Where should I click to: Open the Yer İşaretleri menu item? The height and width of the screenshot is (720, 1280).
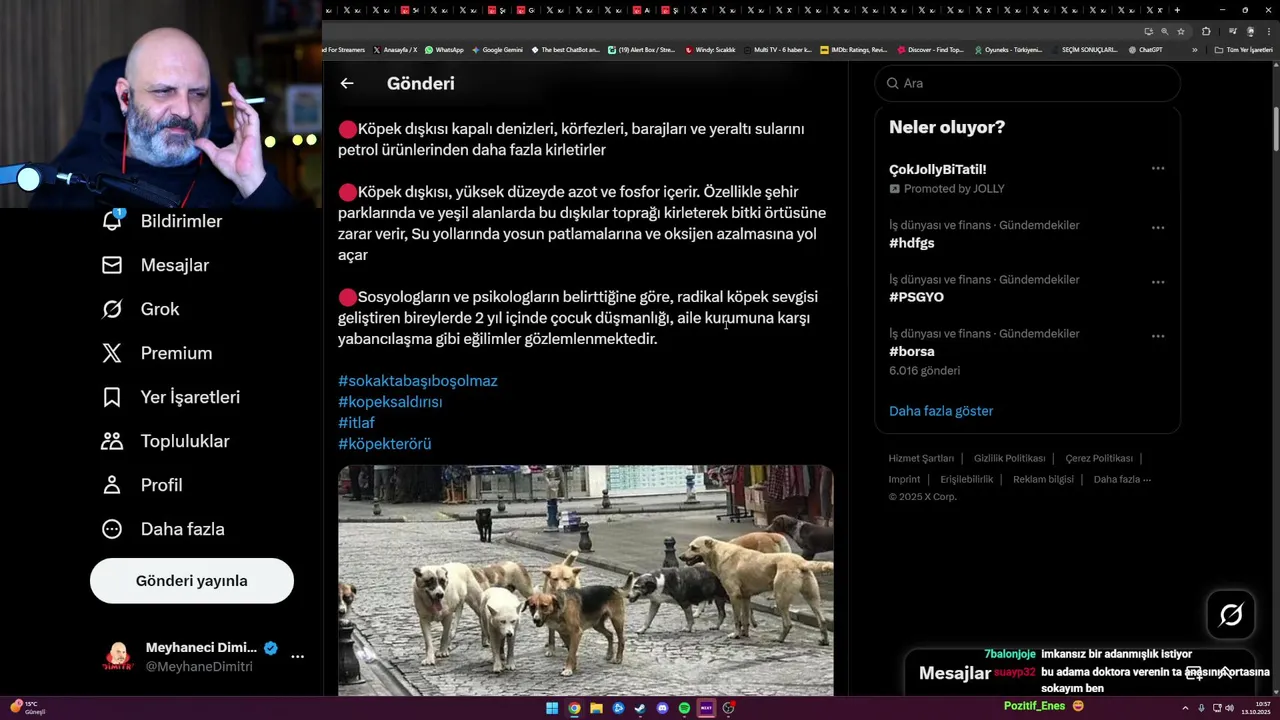[x=171, y=397]
